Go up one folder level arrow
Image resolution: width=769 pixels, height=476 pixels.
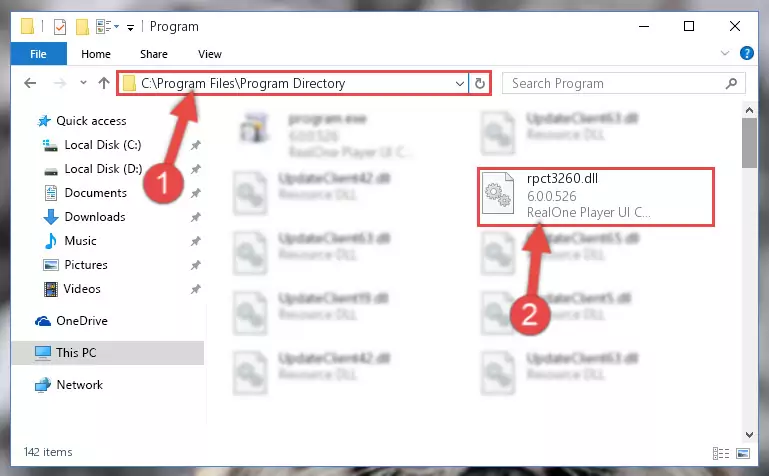point(103,83)
